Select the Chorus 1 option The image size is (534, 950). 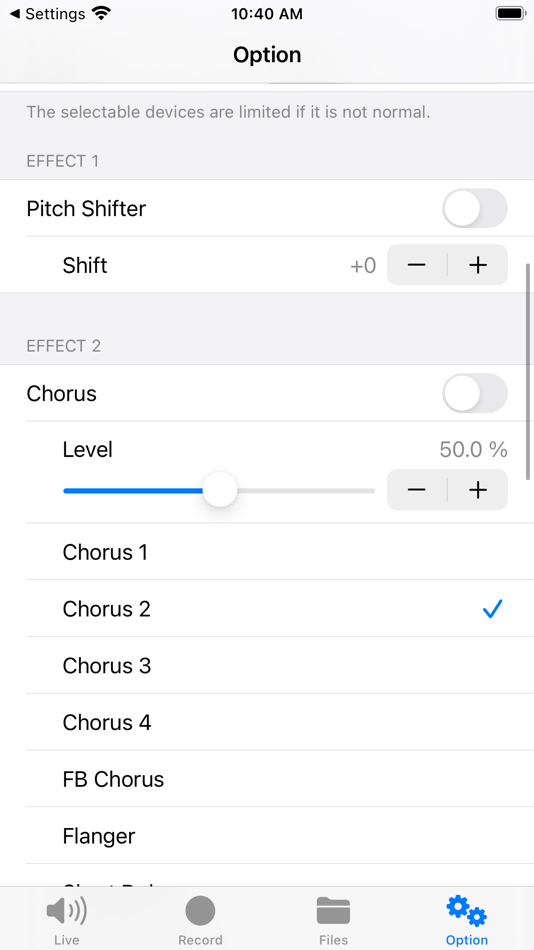point(280,552)
